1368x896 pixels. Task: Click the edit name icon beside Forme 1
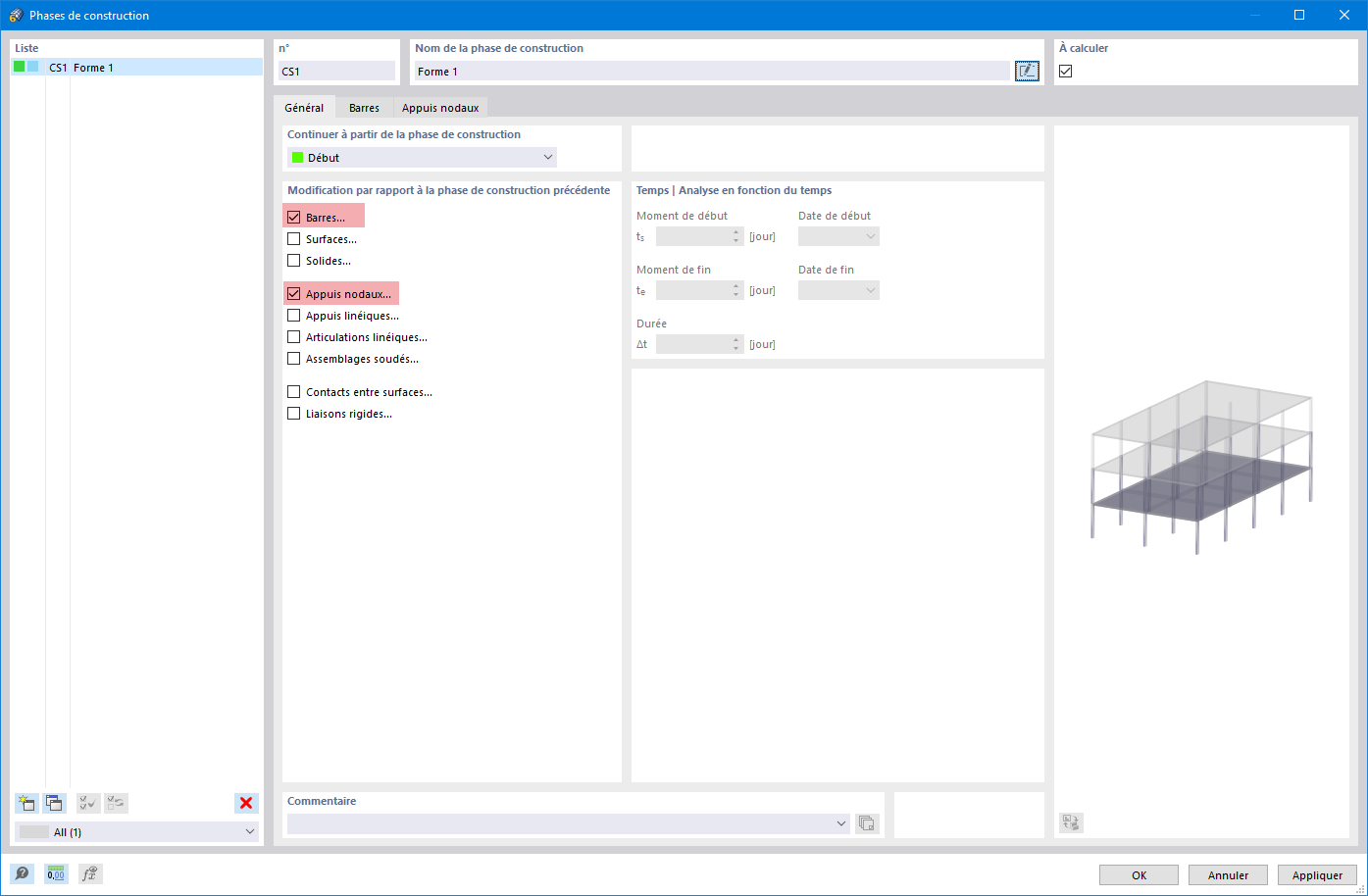1027,71
